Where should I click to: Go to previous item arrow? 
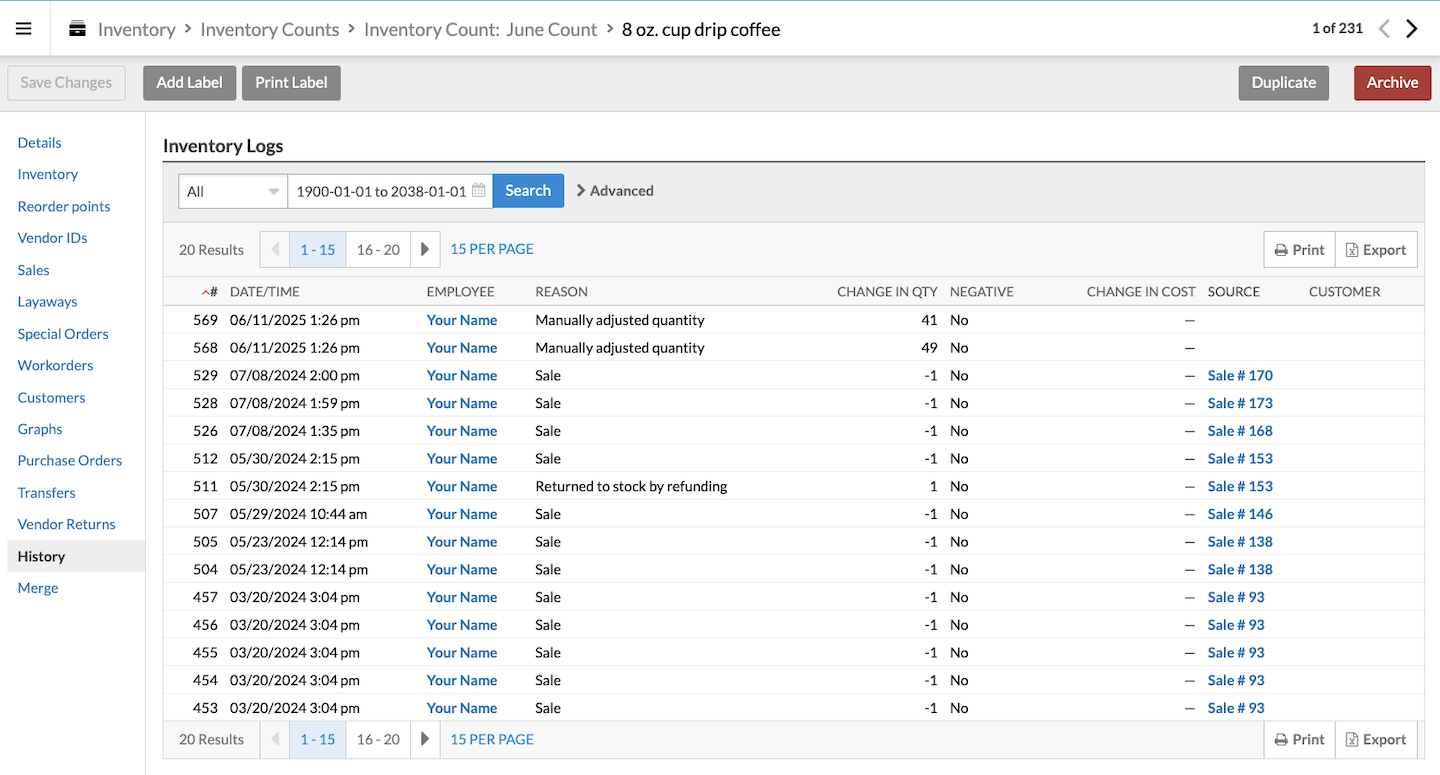pyautogui.click(x=1384, y=29)
